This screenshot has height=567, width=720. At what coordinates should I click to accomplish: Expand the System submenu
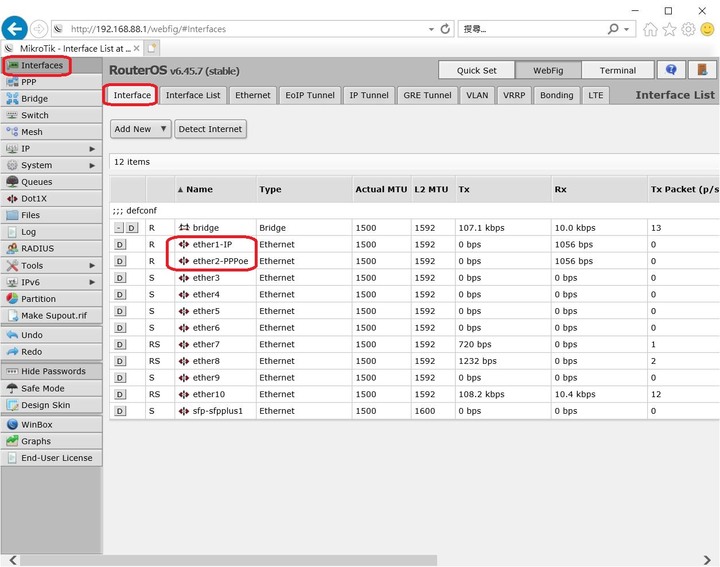coord(51,165)
